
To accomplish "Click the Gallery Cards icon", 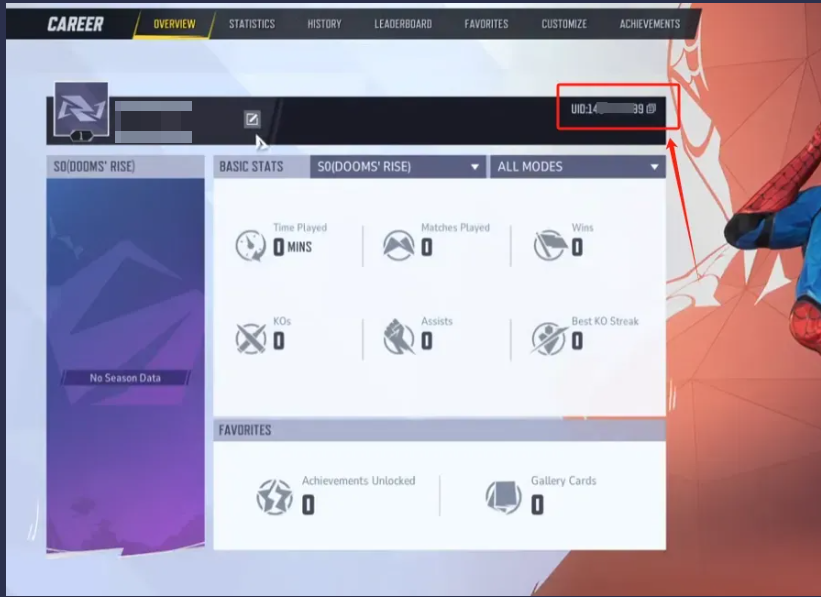I will (503, 496).
